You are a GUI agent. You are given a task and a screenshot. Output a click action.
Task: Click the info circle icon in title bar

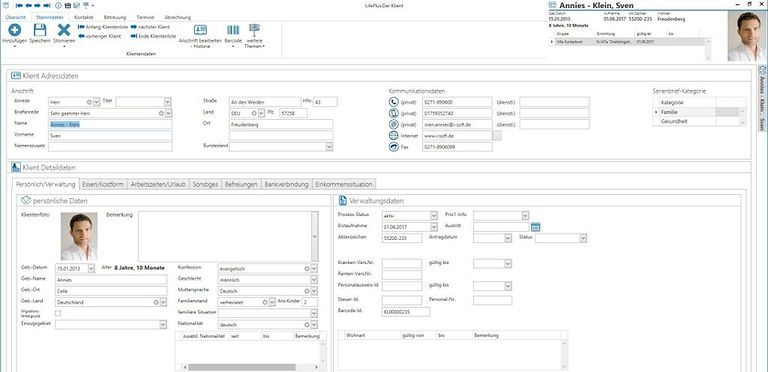tap(58, 5)
